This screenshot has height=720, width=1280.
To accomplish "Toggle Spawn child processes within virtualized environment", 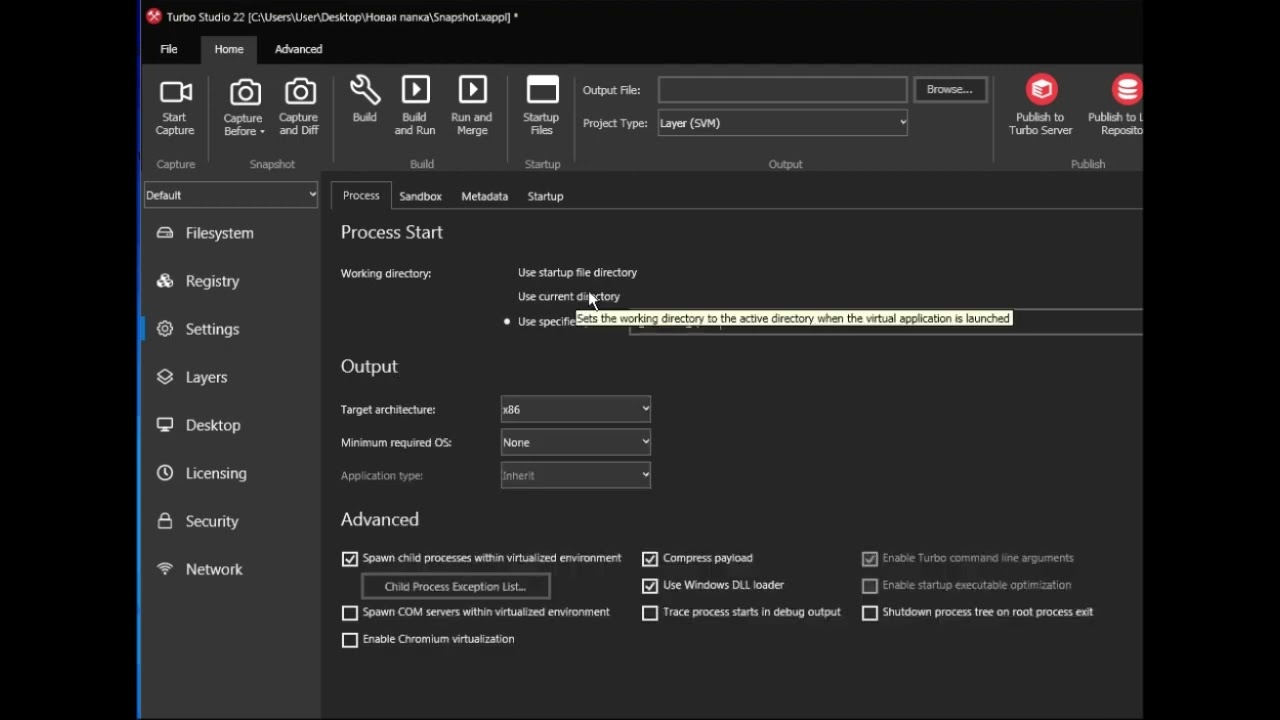I will click(x=350, y=559).
